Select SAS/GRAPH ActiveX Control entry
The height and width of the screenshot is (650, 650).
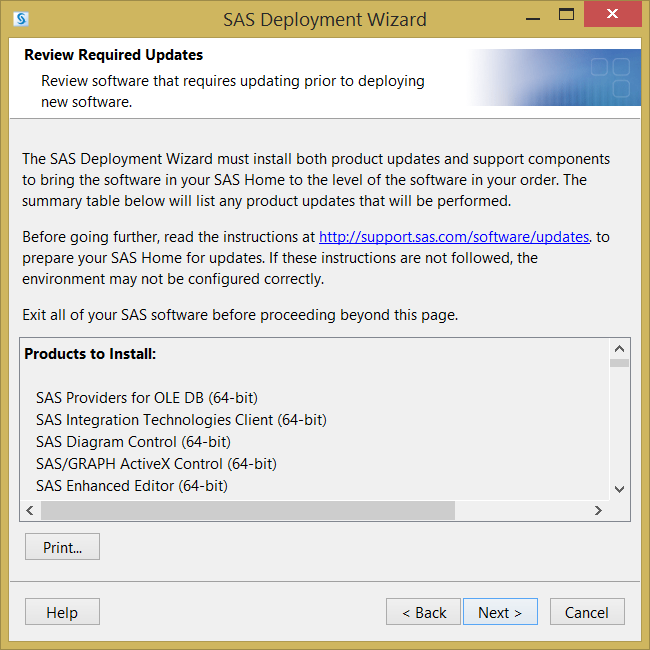click(x=156, y=464)
